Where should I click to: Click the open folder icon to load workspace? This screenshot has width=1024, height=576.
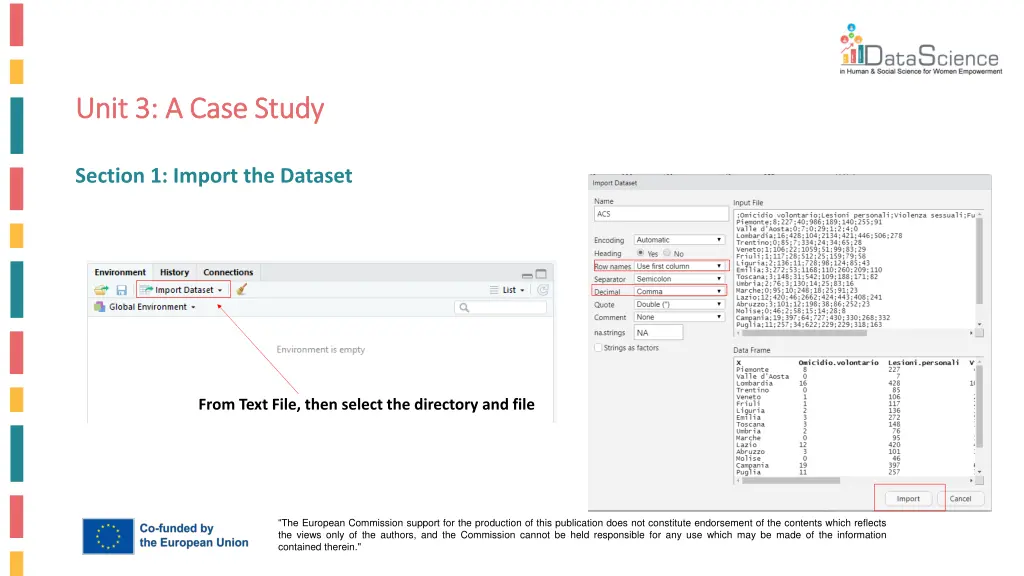[x=102, y=290]
